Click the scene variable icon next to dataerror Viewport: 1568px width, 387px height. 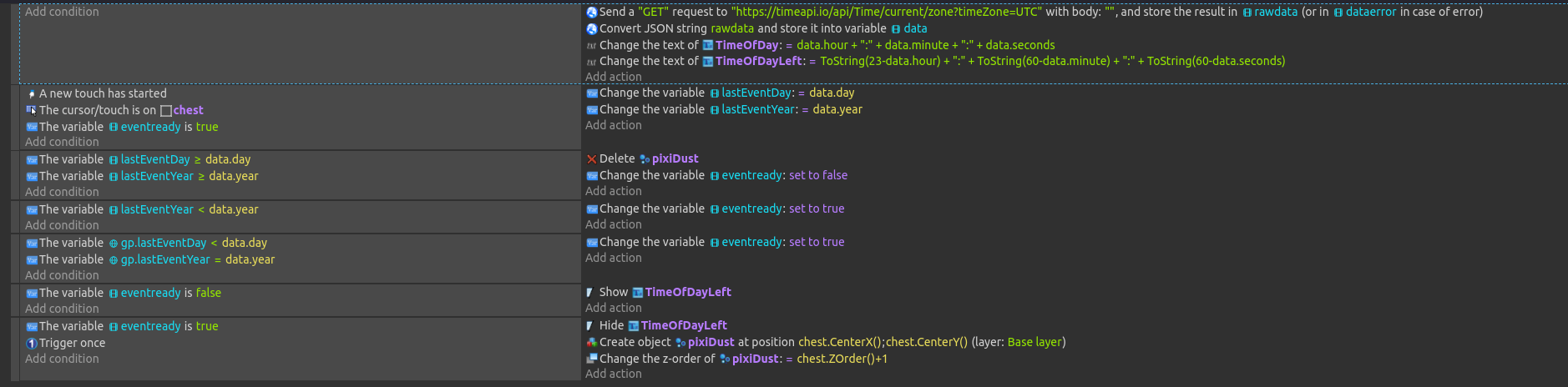tap(1338, 12)
